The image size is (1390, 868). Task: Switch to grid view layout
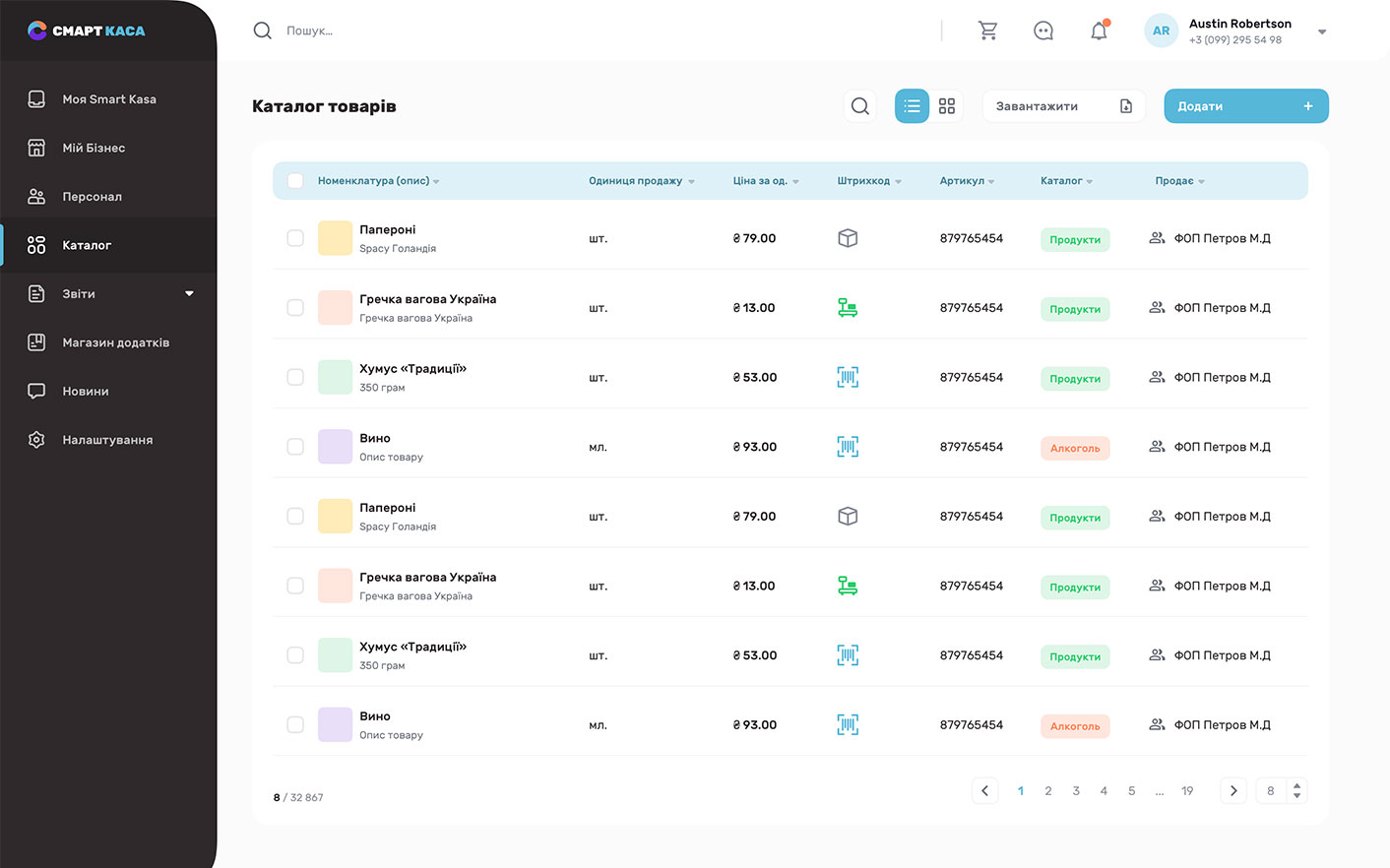coord(947,106)
